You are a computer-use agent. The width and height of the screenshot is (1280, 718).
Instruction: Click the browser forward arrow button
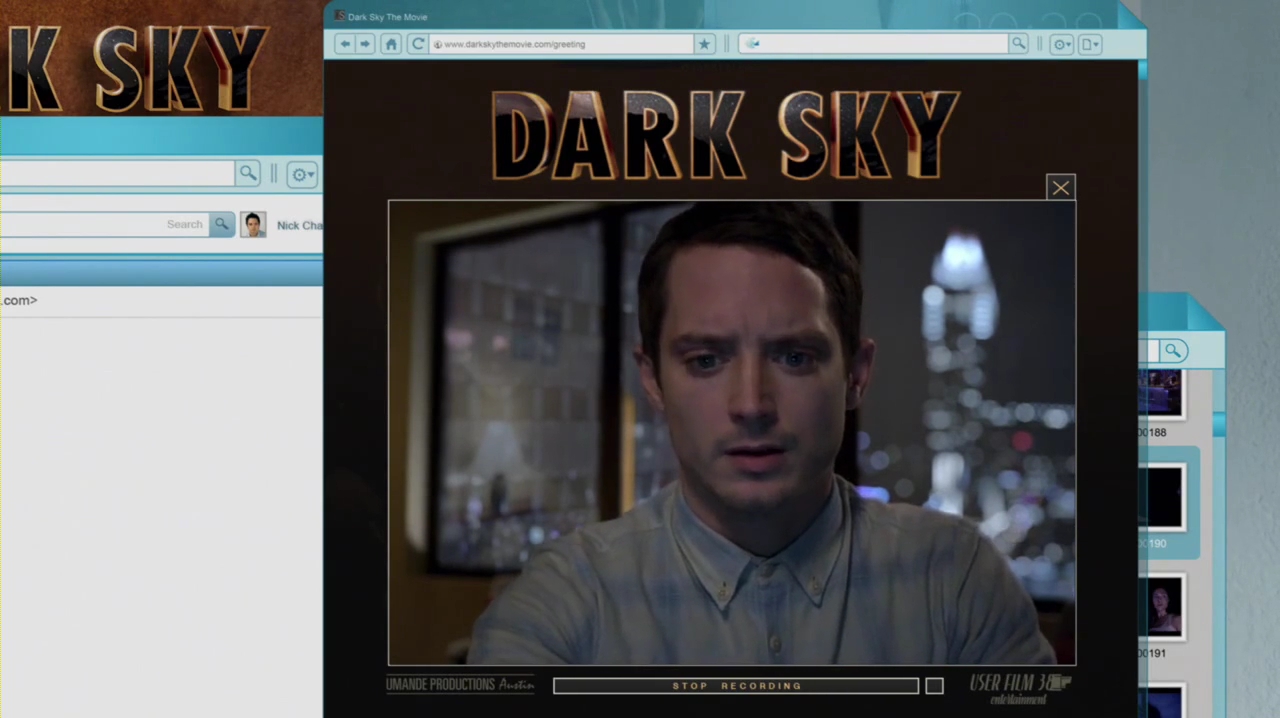[365, 44]
